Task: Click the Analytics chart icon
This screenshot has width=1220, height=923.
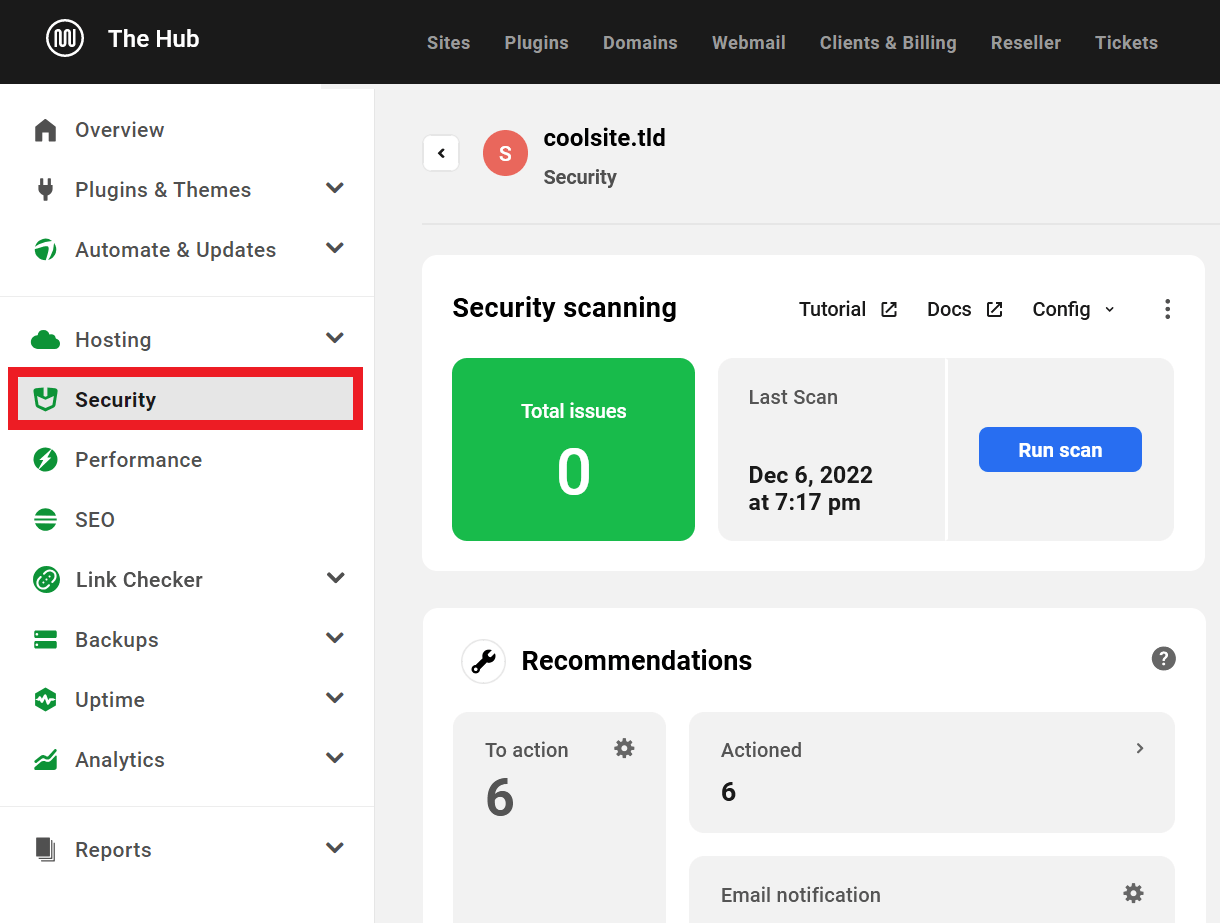Action: pos(45,760)
